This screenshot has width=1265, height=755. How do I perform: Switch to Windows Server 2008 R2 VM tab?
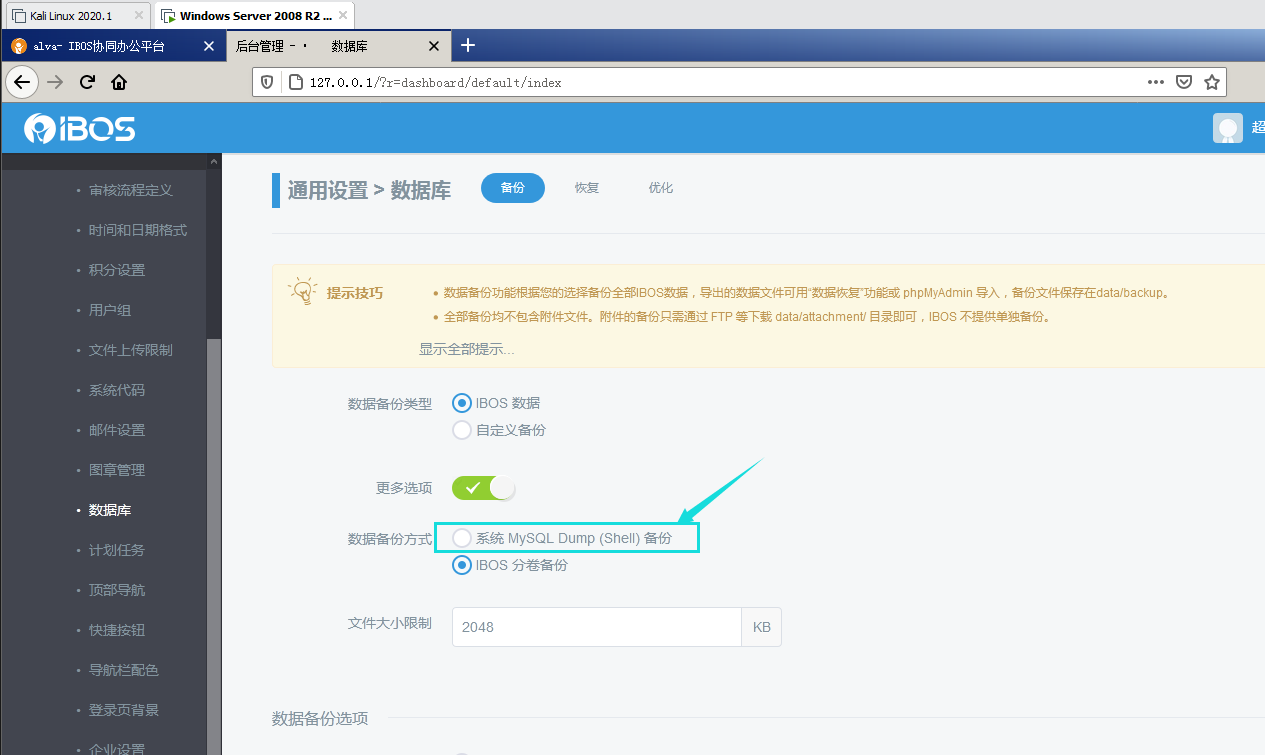[x=254, y=16]
